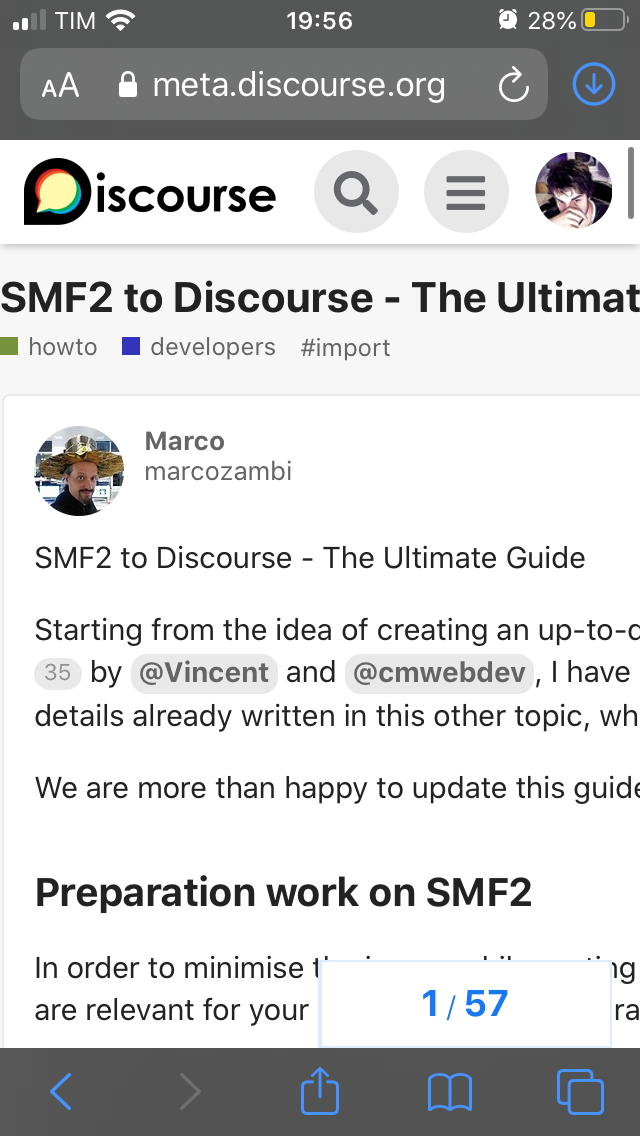Viewport: 640px width, 1136px height.
Task: Open Safari downloads arrow
Action: click(x=594, y=85)
